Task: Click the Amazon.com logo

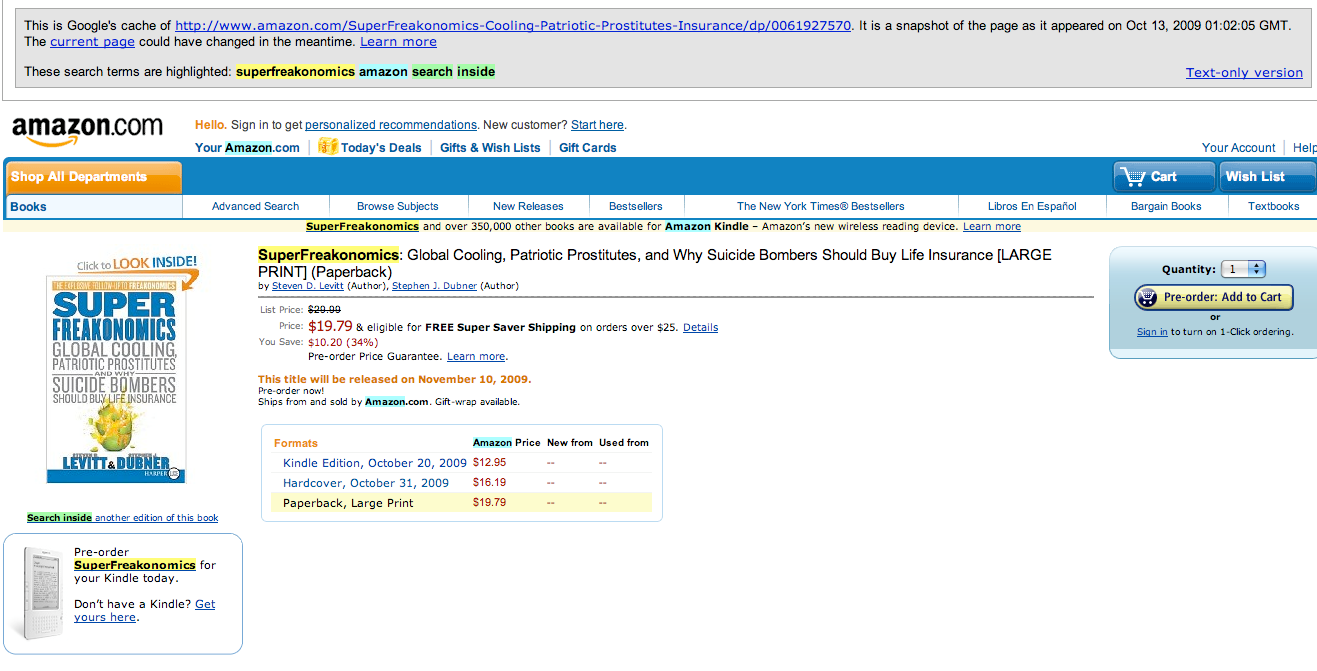Action: pyautogui.click(x=87, y=128)
